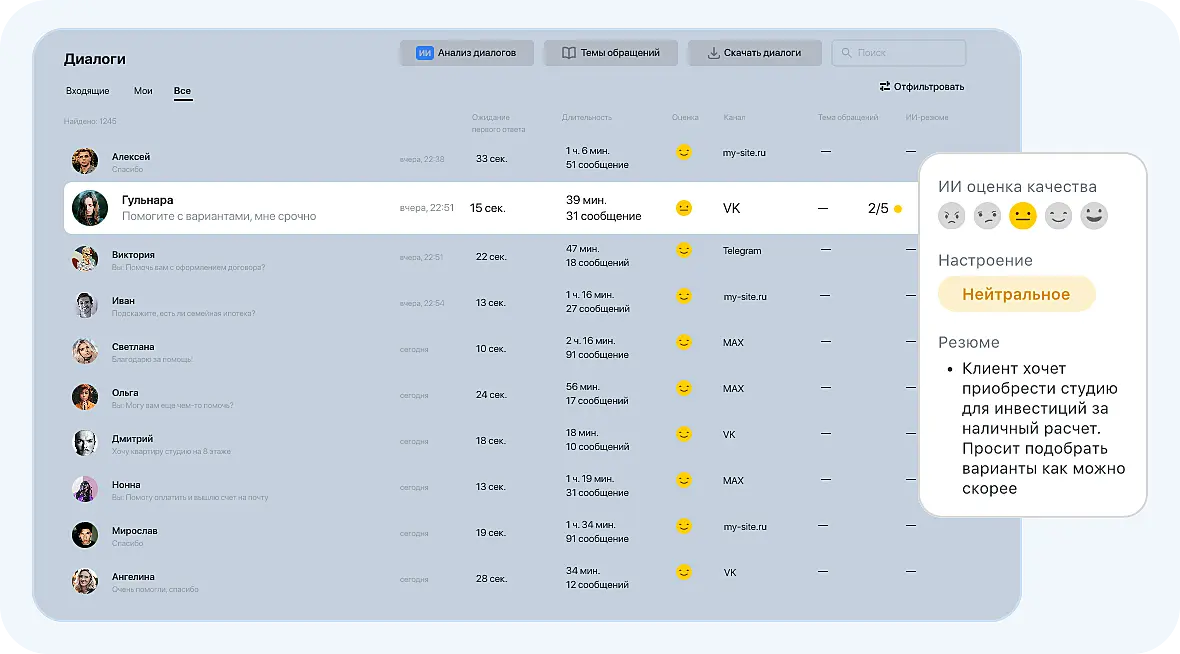Click the smiley rating in Светлана's row
The height and width of the screenshot is (654, 1180).
[x=683, y=342]
